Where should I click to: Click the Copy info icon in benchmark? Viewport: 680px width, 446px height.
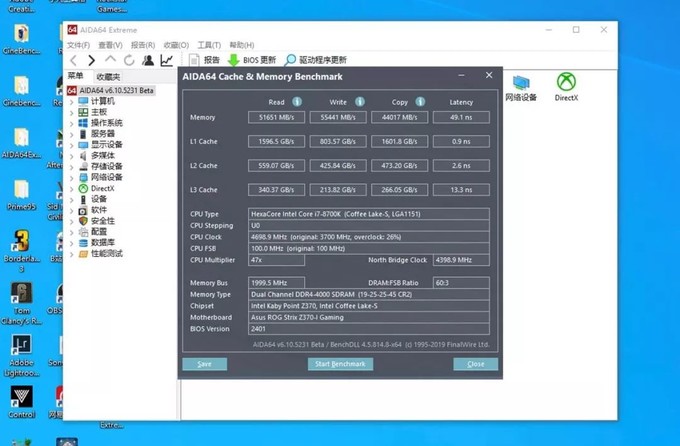click(420, 102)
